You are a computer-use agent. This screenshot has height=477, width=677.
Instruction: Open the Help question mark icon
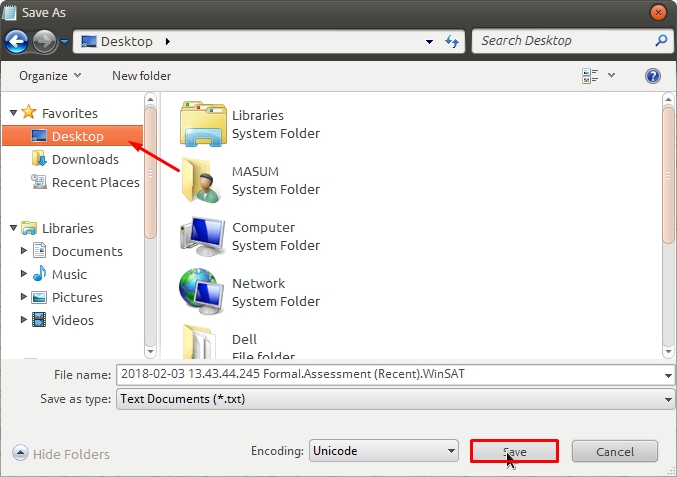[653, 76]
